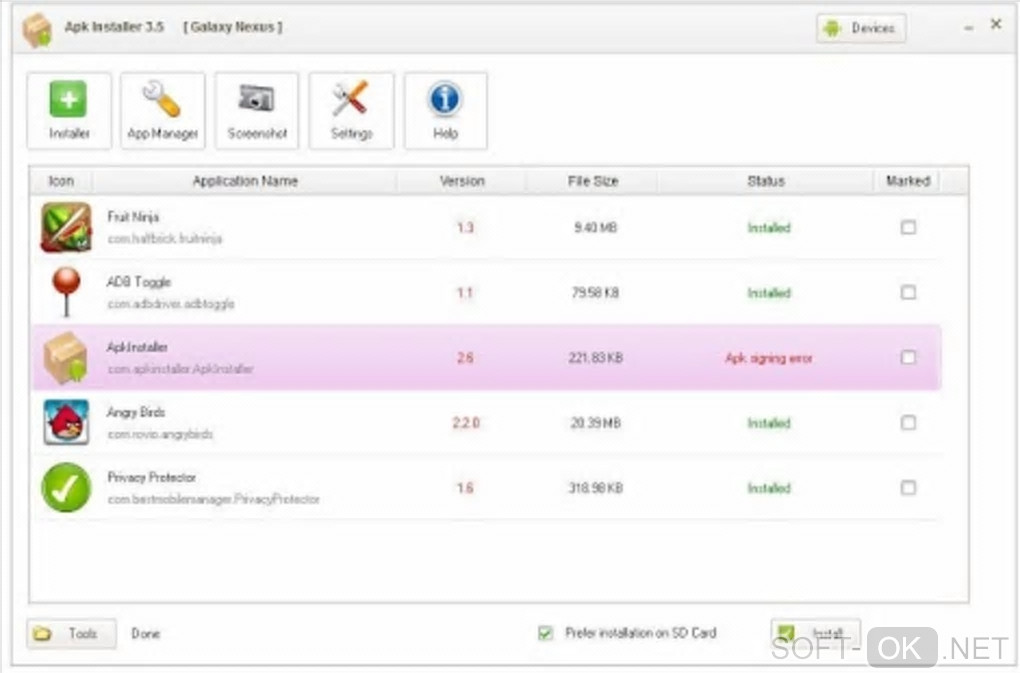Image resolution: width=1020 pixels, height=673 pixels.
Task: Mark the Fruit Ninja checkbox
Action: tap(908, 227)
